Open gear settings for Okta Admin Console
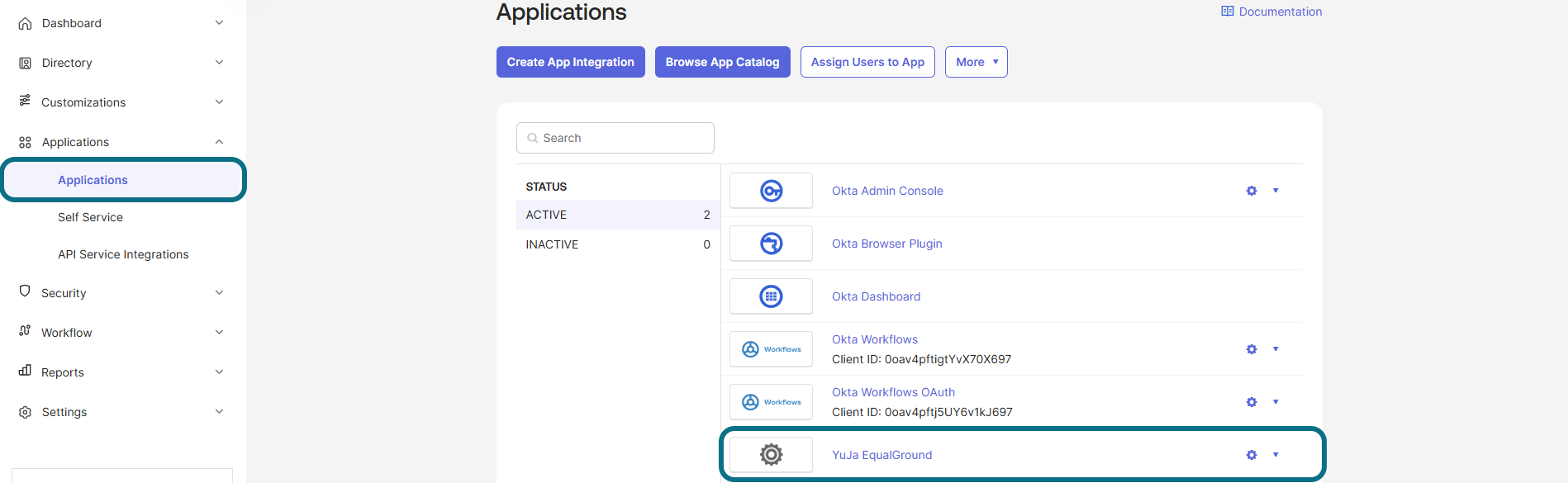1568x483 pixels. (1252, 191)
